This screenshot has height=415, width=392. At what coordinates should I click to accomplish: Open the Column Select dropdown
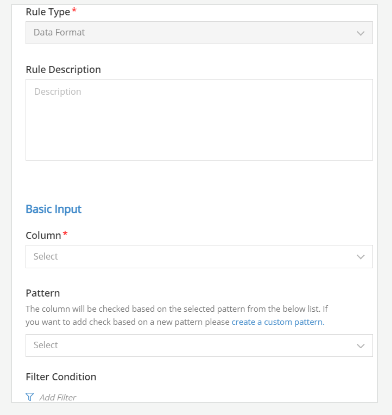pyautogui.click(x=199, y=257)
